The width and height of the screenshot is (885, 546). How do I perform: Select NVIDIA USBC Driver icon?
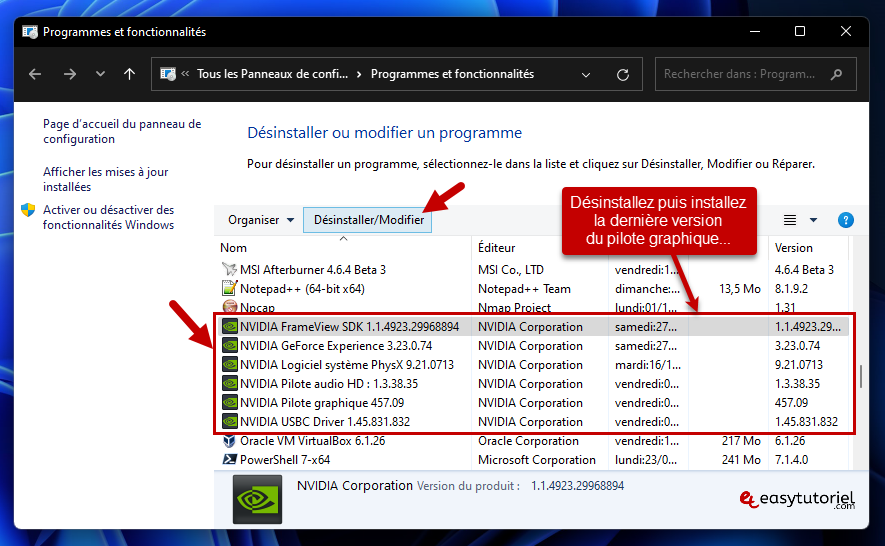pos(229,422)
